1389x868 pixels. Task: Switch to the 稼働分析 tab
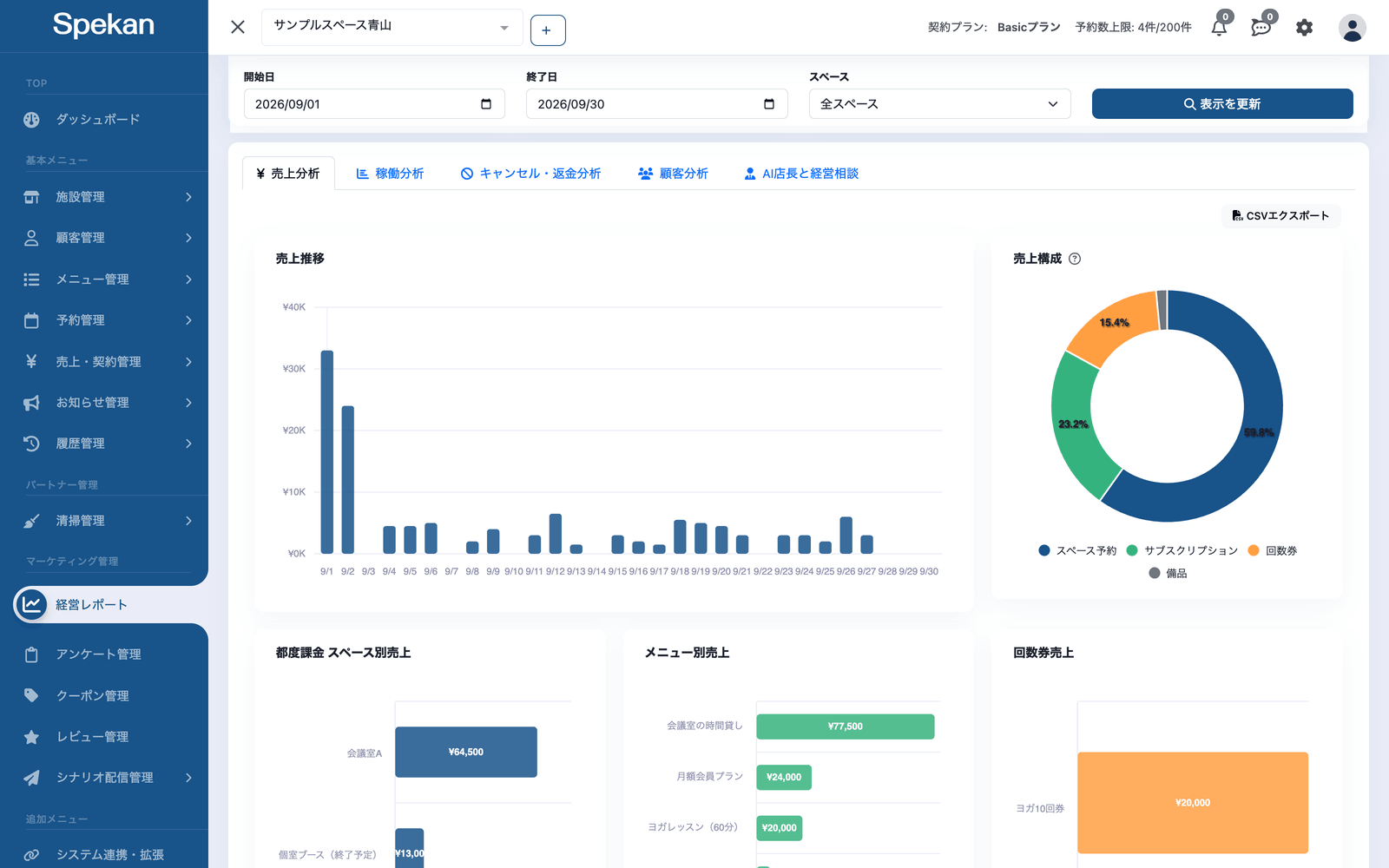[x=390, y=174]
